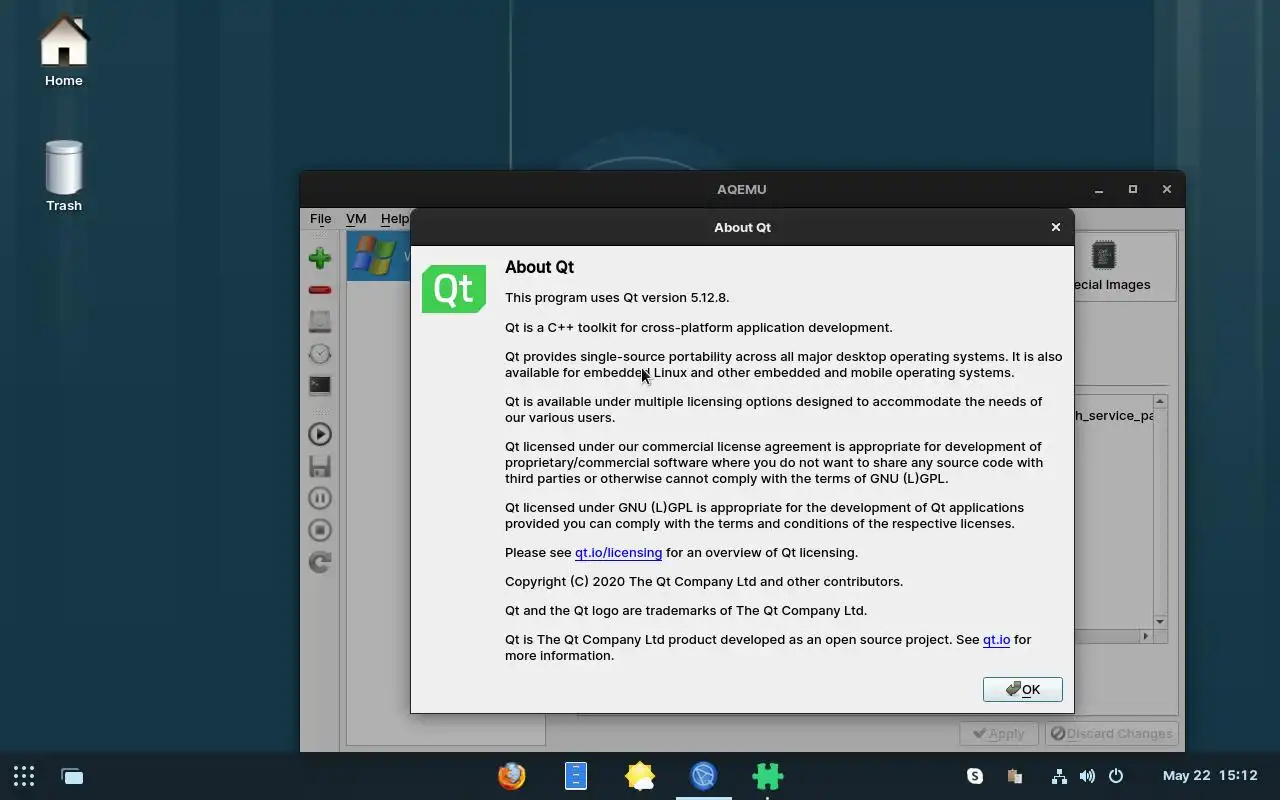Click the clock snapshot icon in AQEMU toolbar
The height and width of the screenshot is (800, 1280).
click(x=320, y=354)
